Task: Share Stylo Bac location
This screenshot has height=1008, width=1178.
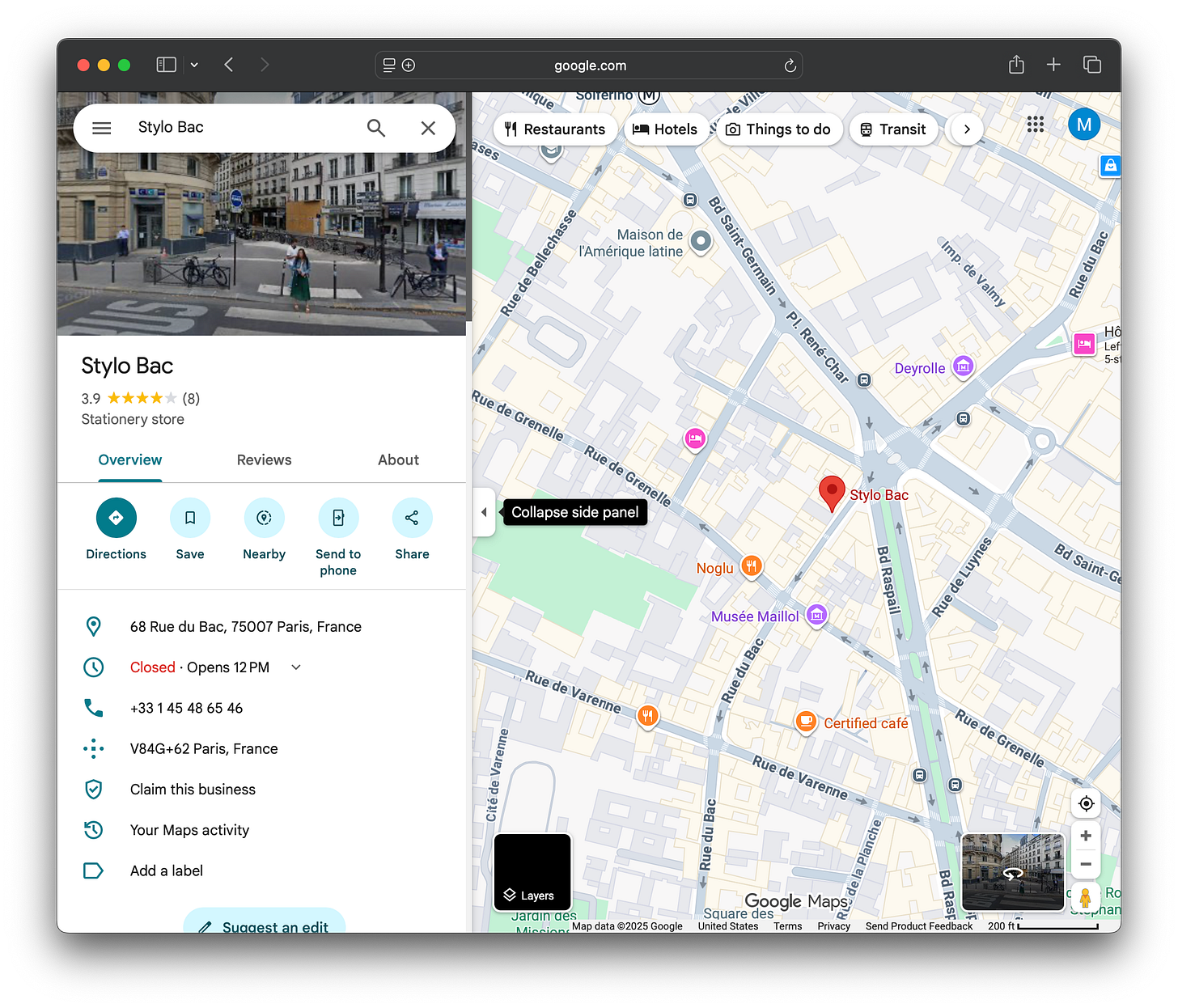Action: pyautogui.click(x=413, y=530)
